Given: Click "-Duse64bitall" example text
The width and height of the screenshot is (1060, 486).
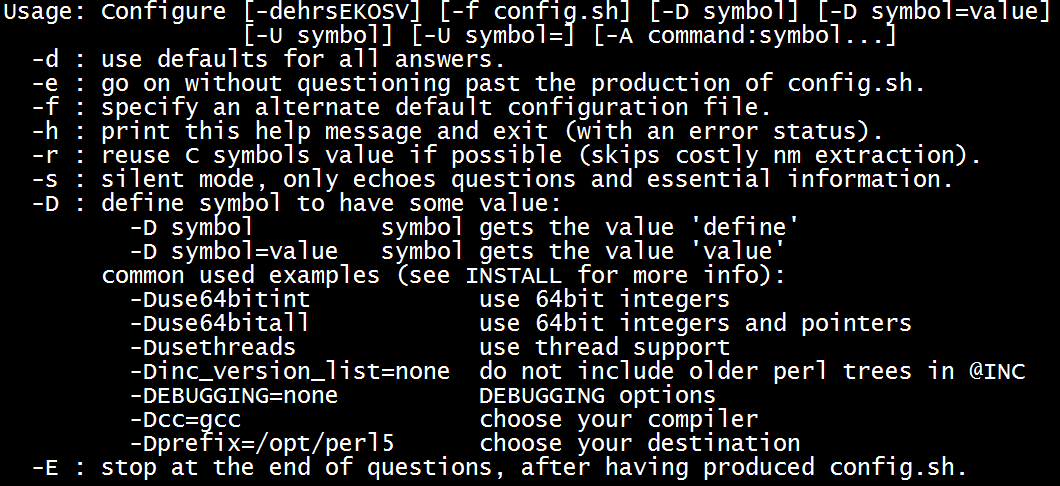Looking at the screenshot, I should [x=220, y=323].
